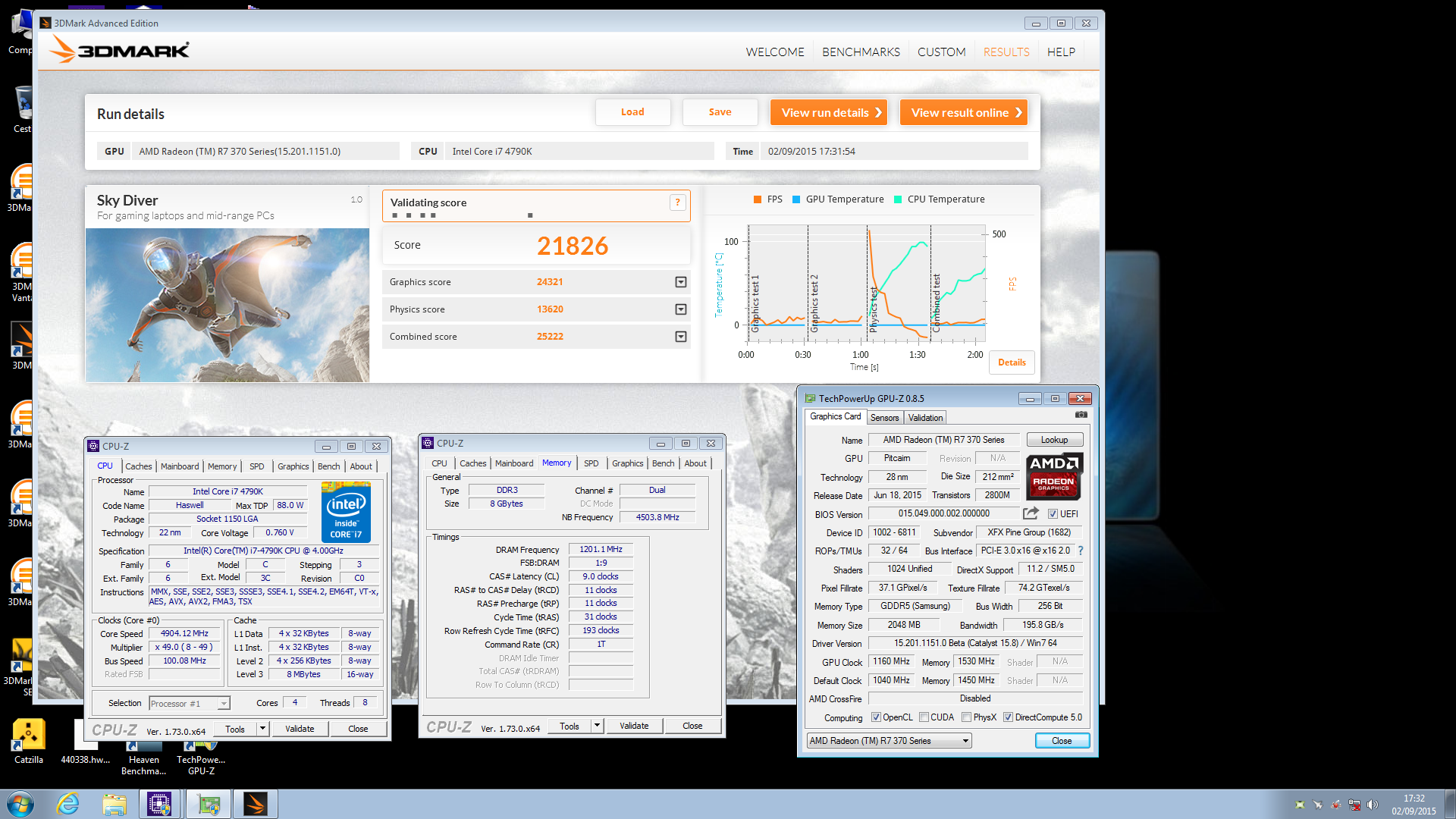
Task: Click the validating score help question mark
Action: point(678,202)
